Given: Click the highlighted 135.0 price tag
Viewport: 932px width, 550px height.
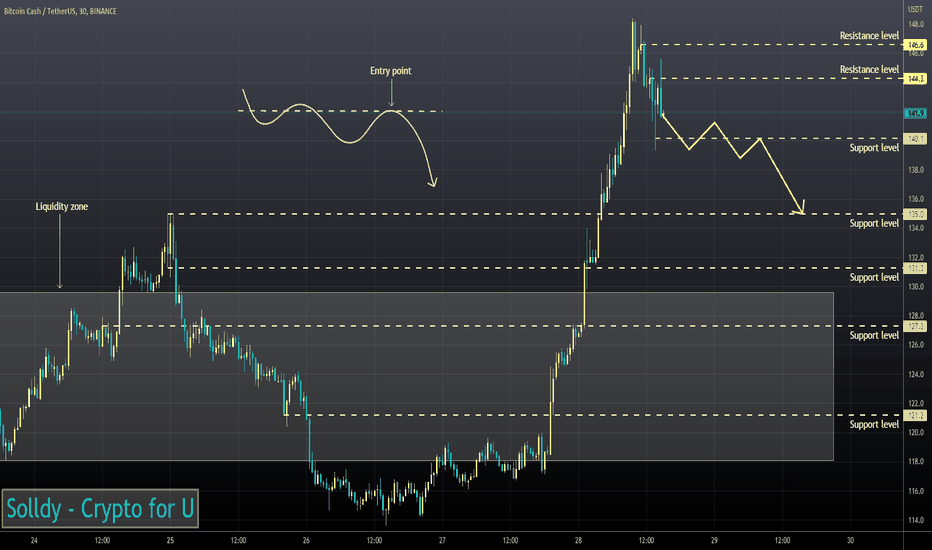Looking at the screenshot, I should pyautogui.click(x=915, y=214).
